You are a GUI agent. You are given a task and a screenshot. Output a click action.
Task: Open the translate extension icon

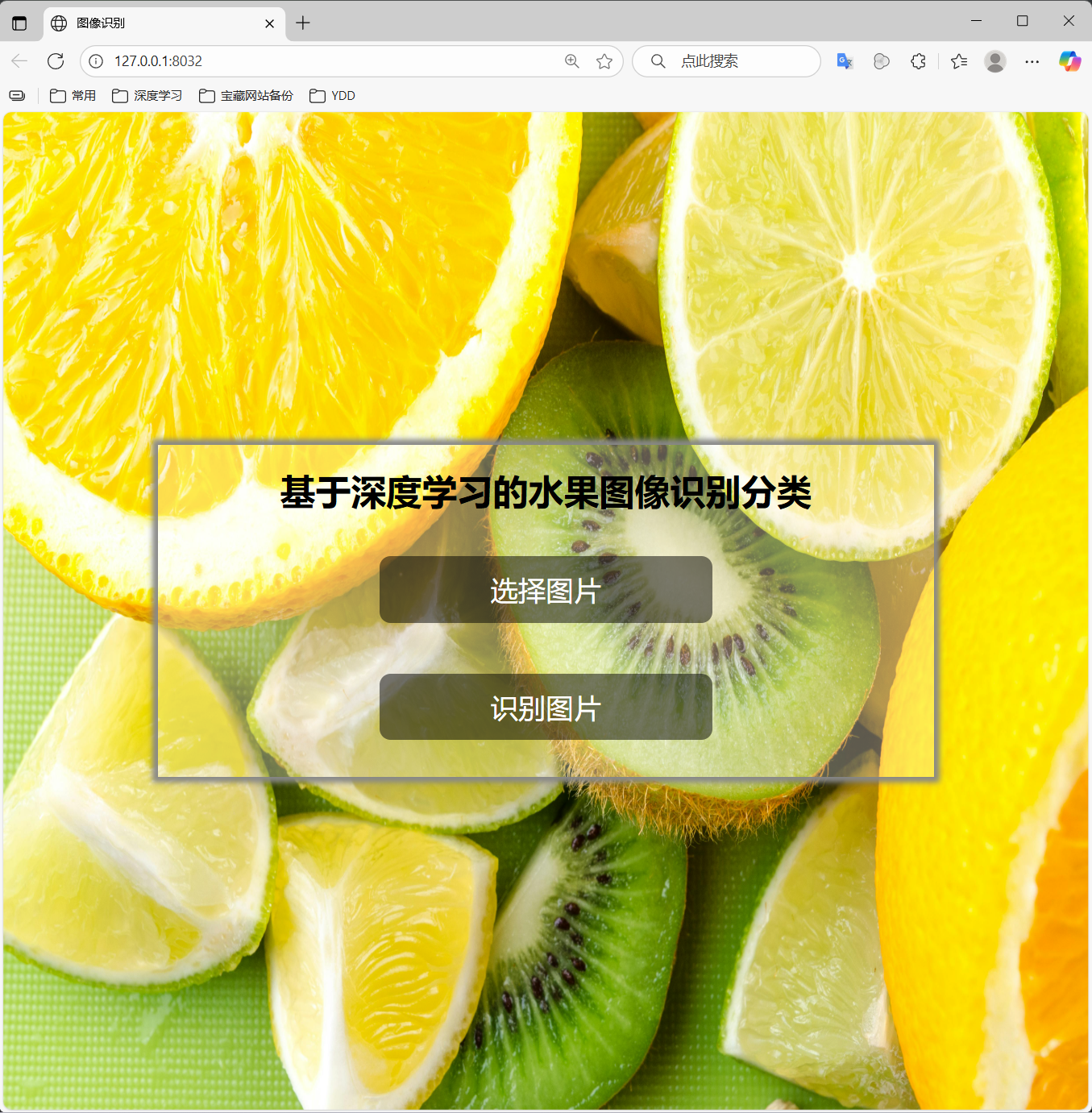click(845, 61)
